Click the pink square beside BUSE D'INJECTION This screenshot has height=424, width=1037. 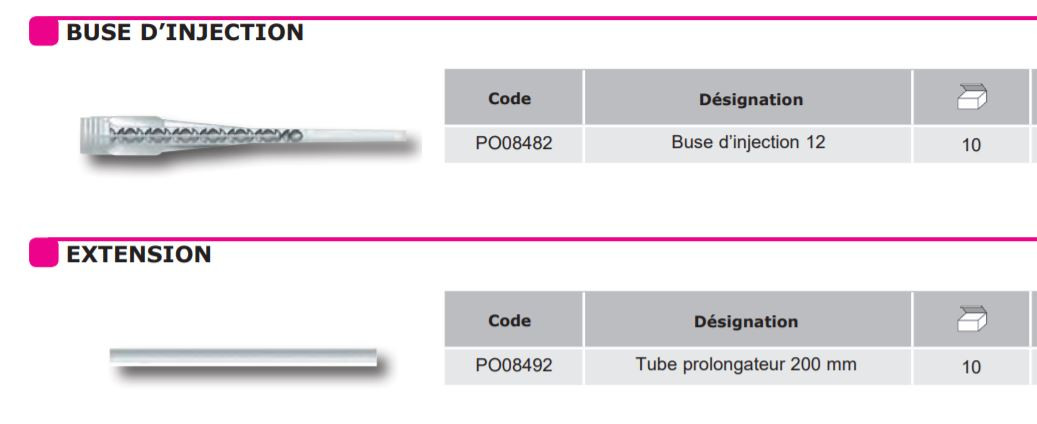coord(43,33)
